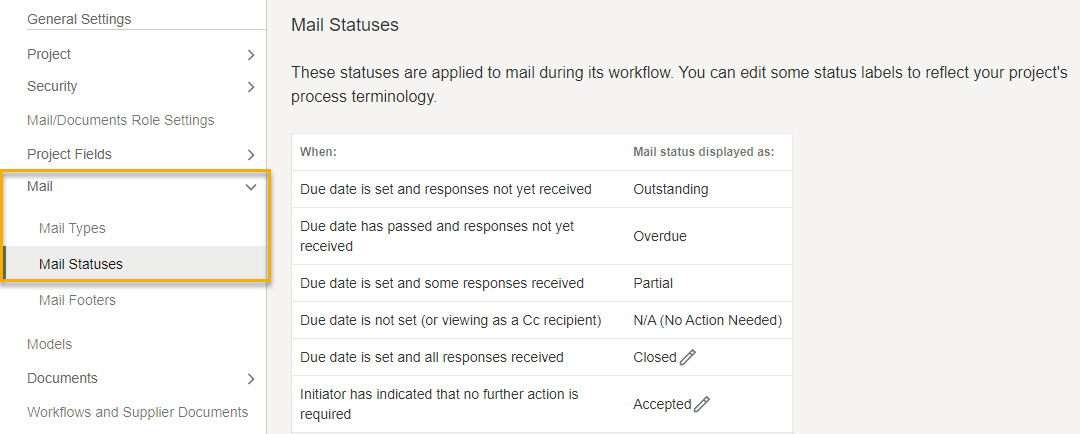
Task: Select the Outstanding status row
Action: pos(541,189)
